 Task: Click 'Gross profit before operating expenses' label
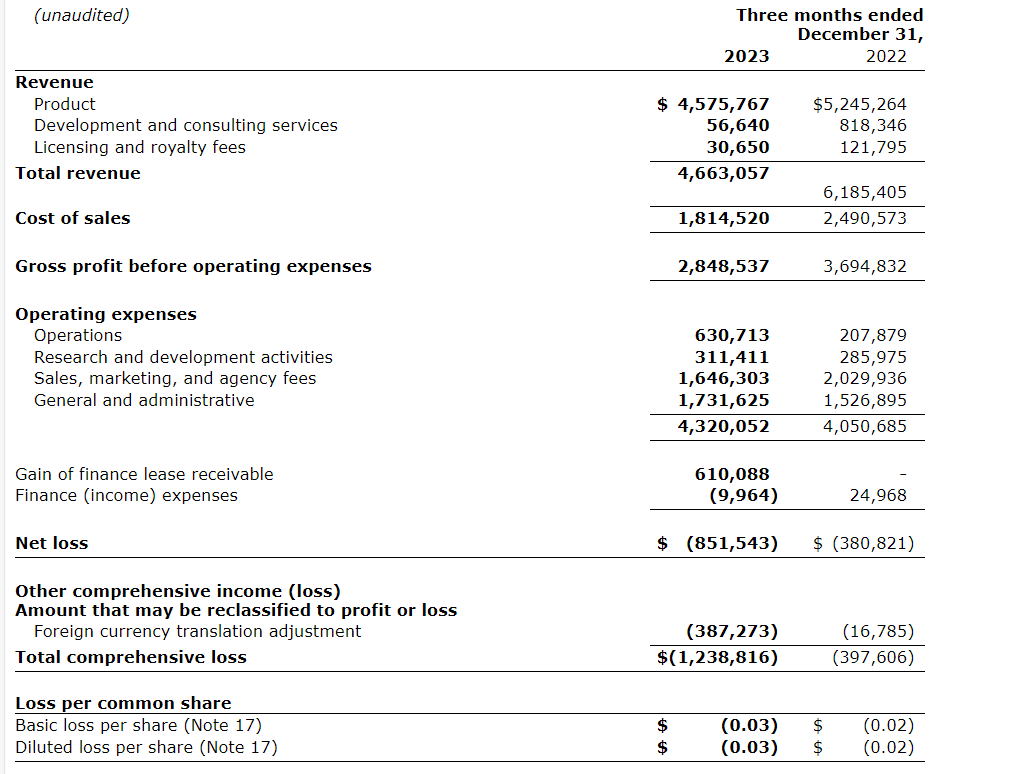[x=194, y=266]
